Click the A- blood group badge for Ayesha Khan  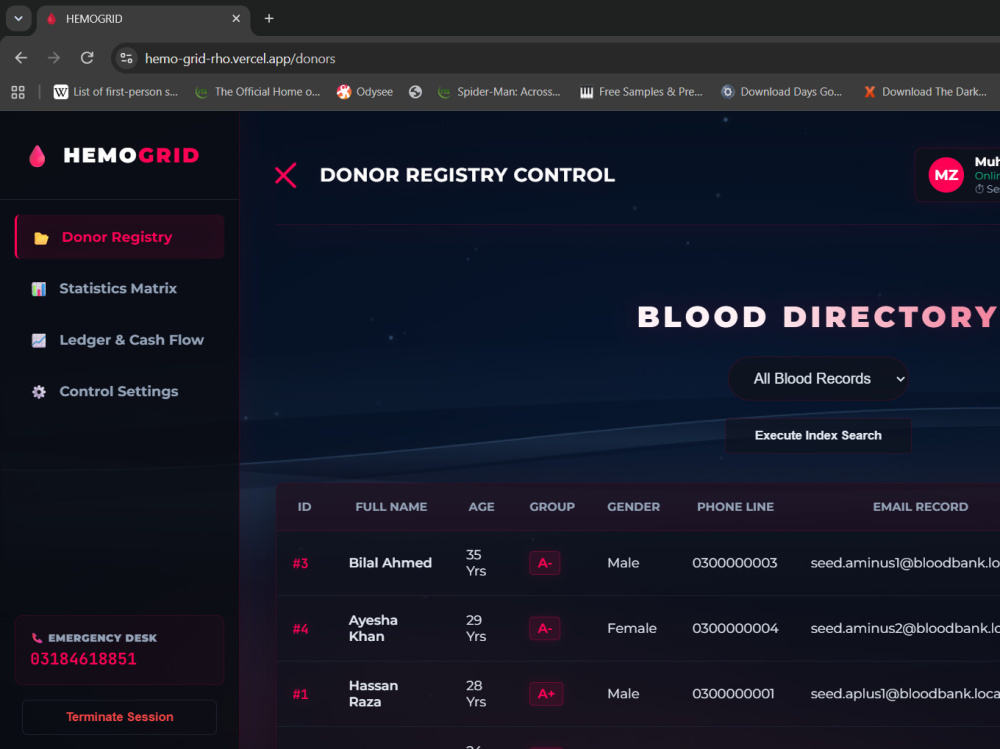pos(545,628)
